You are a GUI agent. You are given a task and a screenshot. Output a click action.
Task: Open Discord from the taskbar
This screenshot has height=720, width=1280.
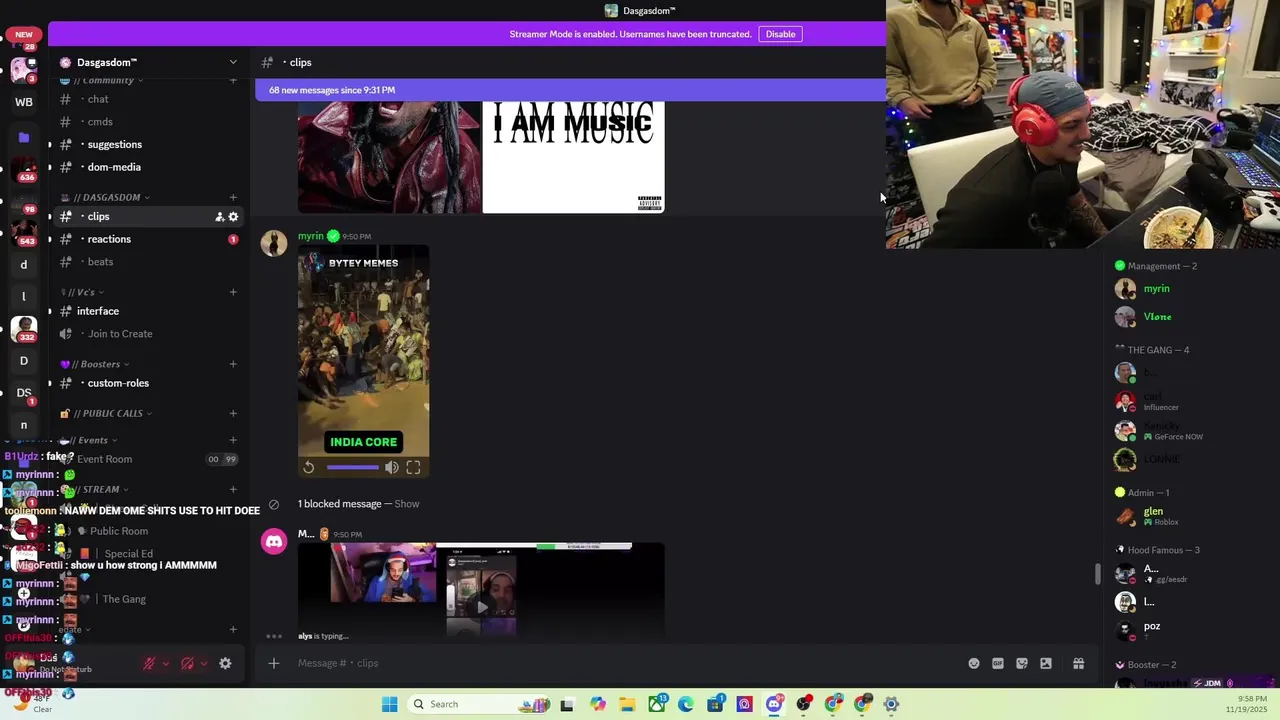pos(774,704)
